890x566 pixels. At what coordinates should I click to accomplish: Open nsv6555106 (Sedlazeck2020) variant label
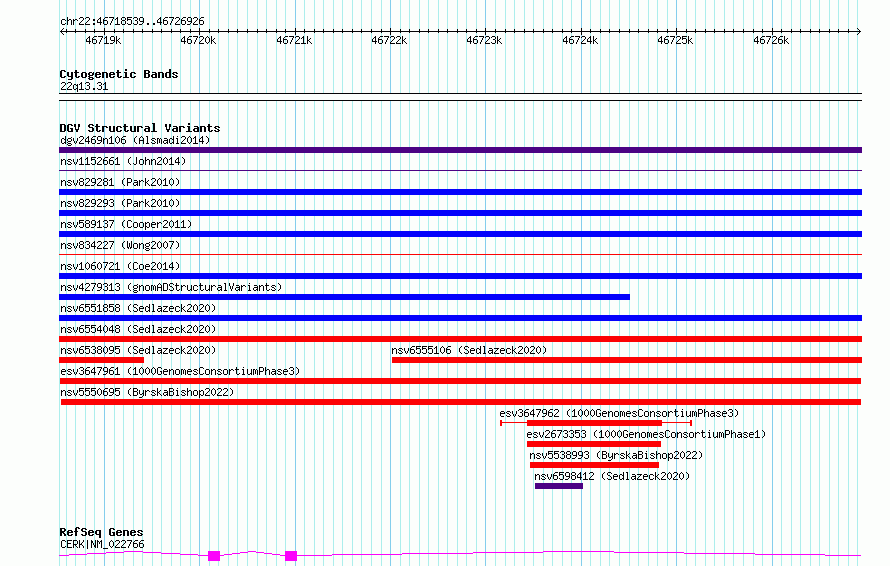[469, 350]
